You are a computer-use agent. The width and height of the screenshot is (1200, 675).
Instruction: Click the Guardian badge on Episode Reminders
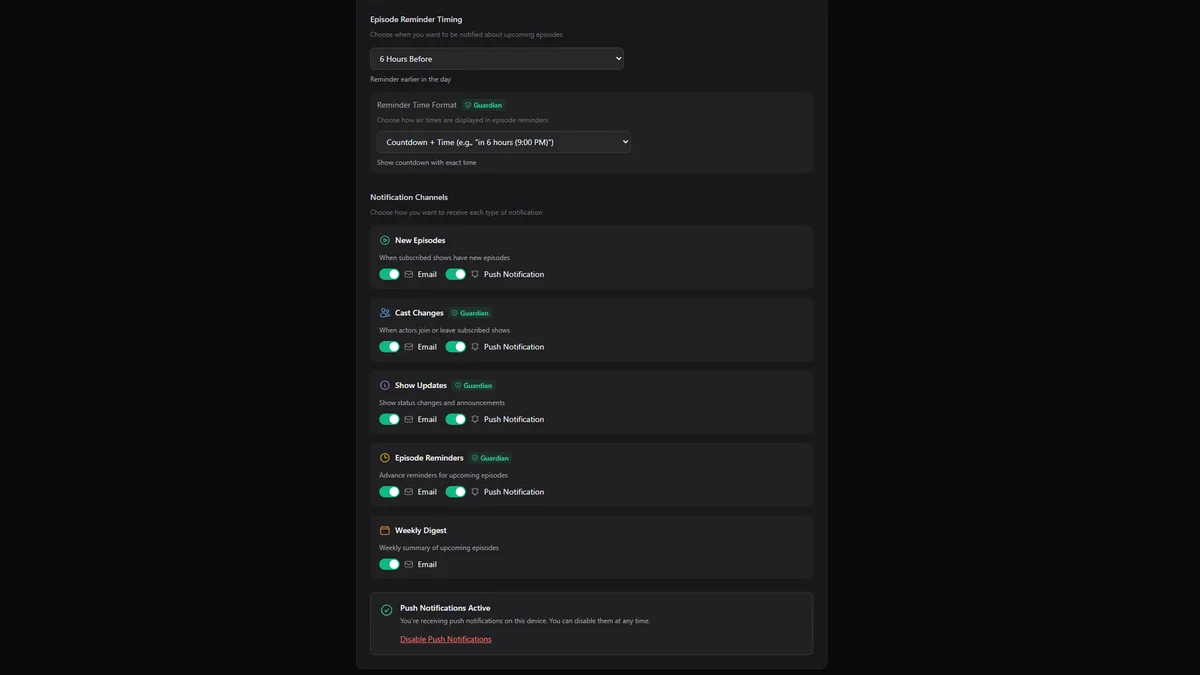tap(492, 458)
